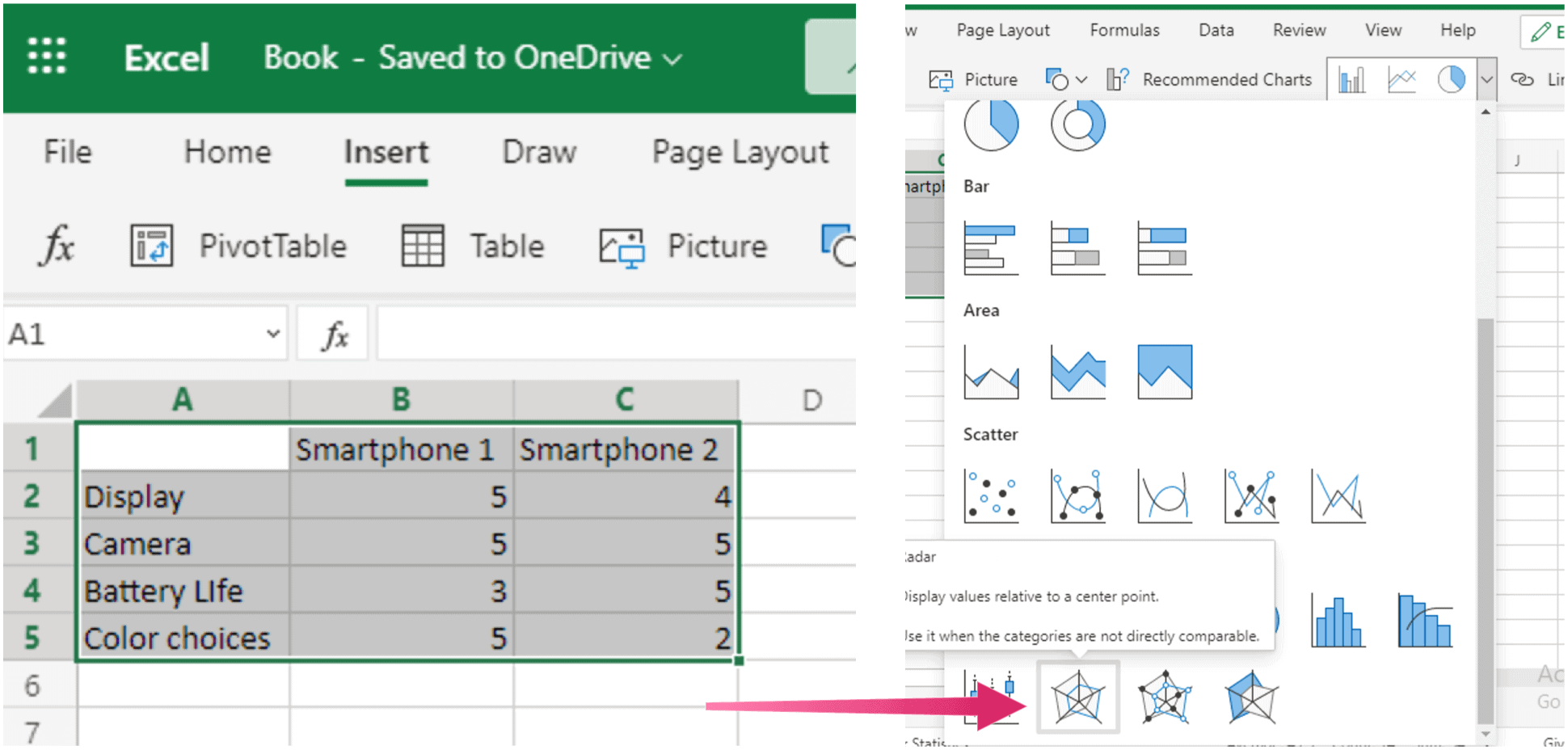Image resolution: width=1568 pixels, height=750 pixels.
Task: Select the cell "Display"
Action: pyautogui.click(x=183, y=496)
